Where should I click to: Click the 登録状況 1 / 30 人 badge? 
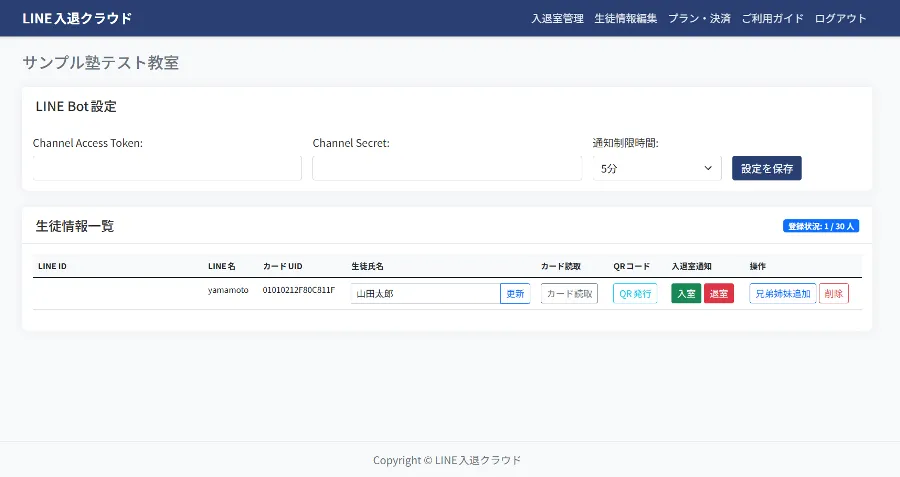[821, 226]
